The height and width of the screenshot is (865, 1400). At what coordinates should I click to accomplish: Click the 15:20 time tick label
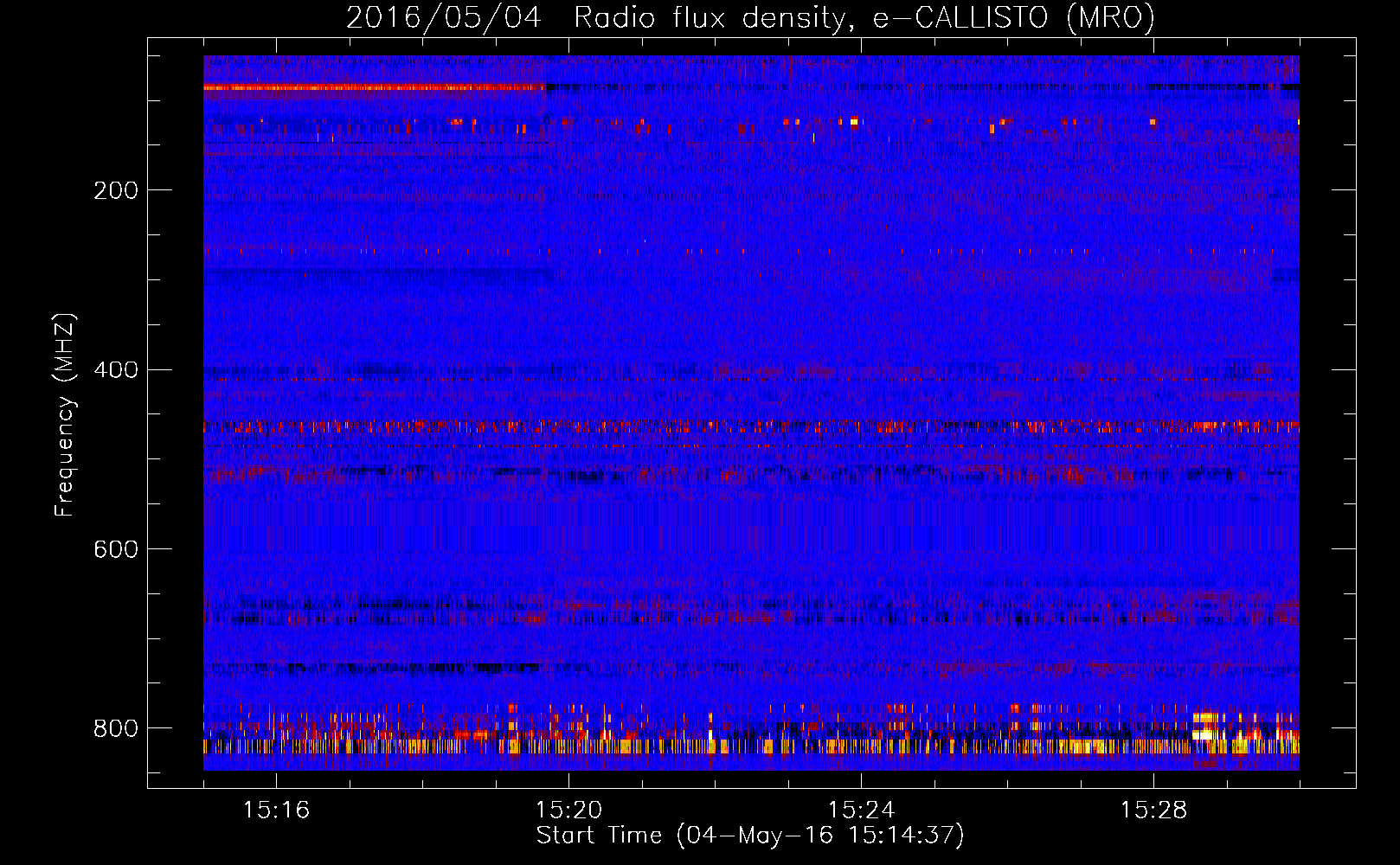pyautogui.click(x=568, y=811)
